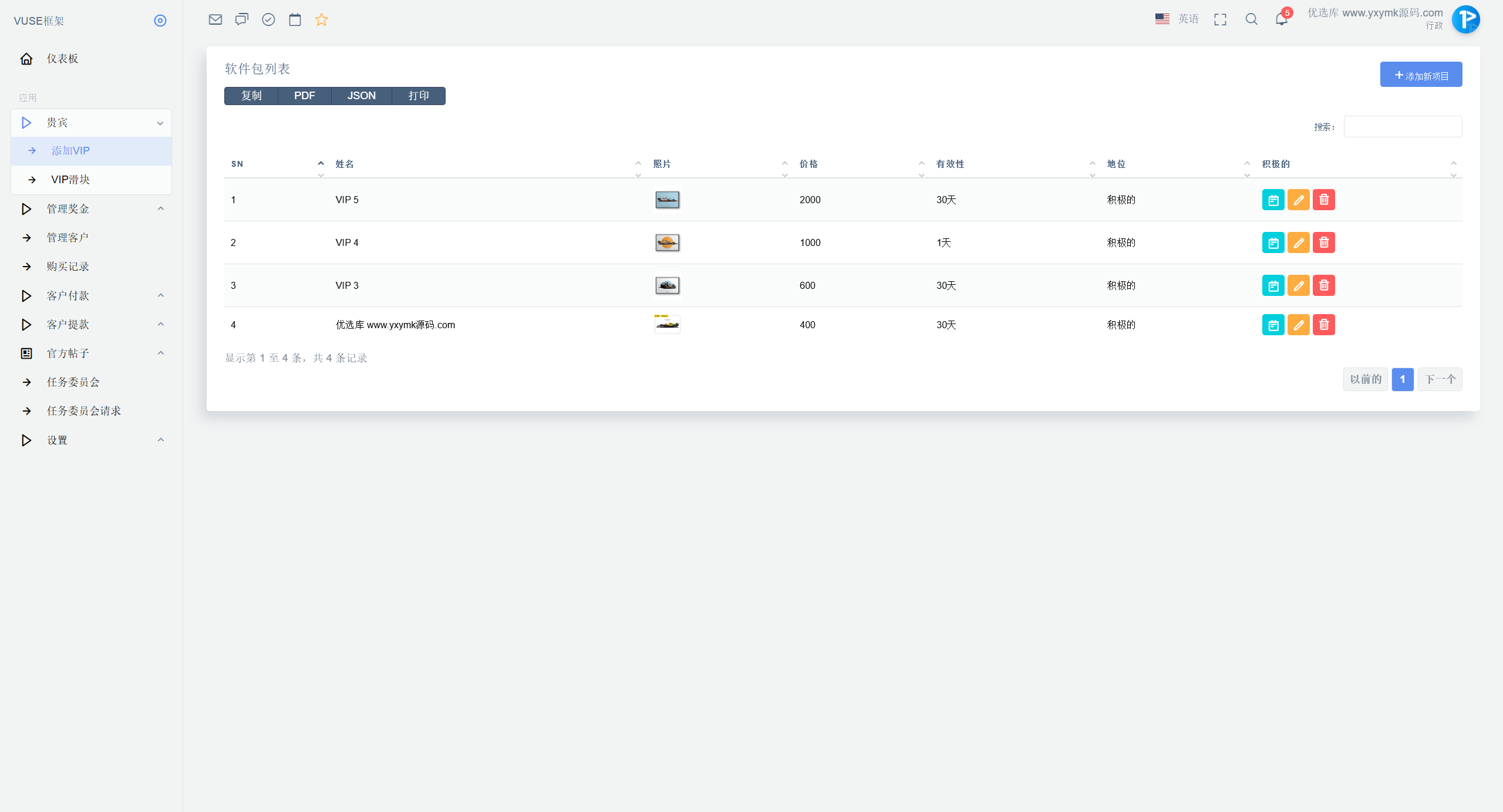Delete the VIP 3 package
Image resolution: width=1503 pixels, height=812 pixels.
[1323, 285]
